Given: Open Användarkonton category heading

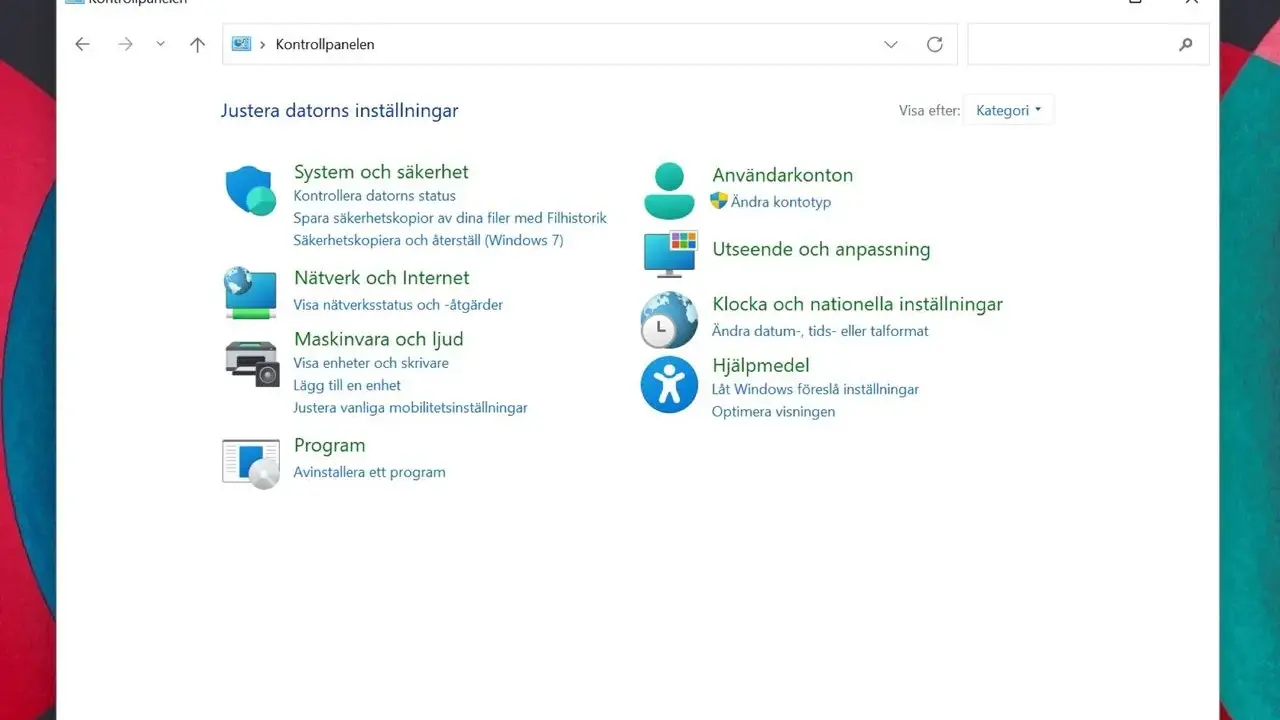Looking at the screenshot, I should (x=782, y=175).
